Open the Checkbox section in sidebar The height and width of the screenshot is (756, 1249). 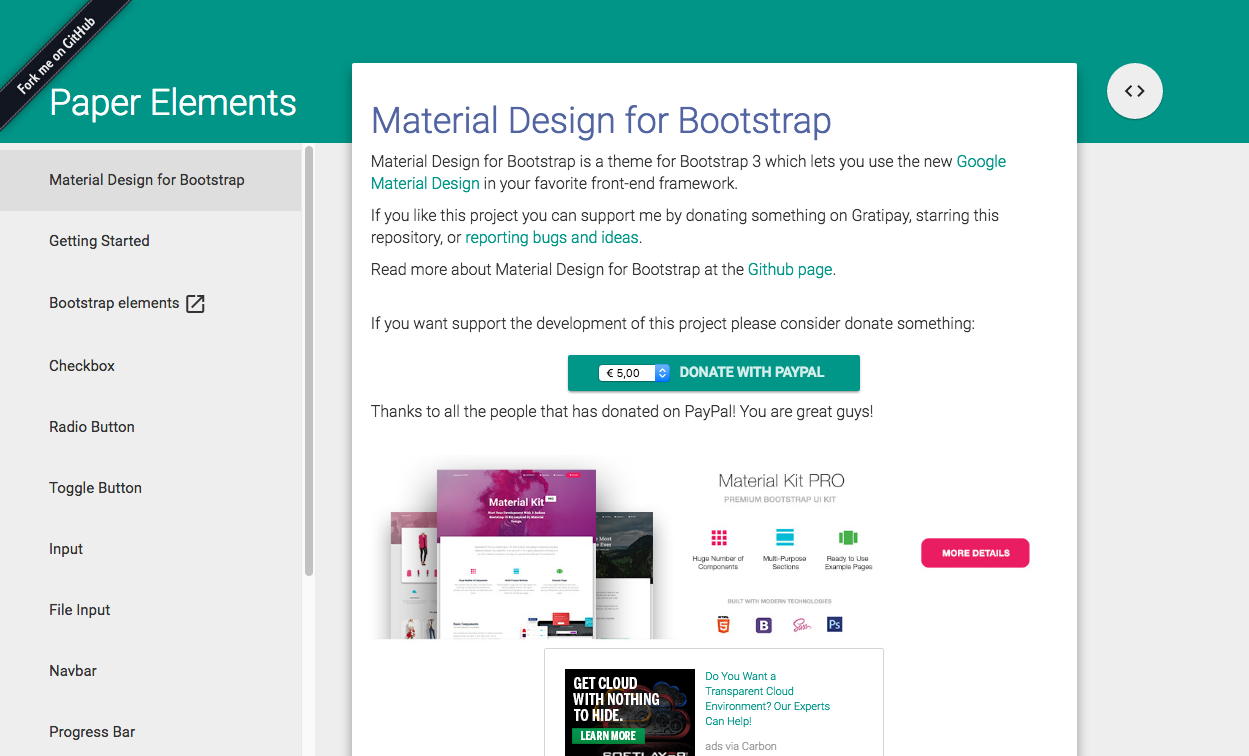tap(82, 366)
